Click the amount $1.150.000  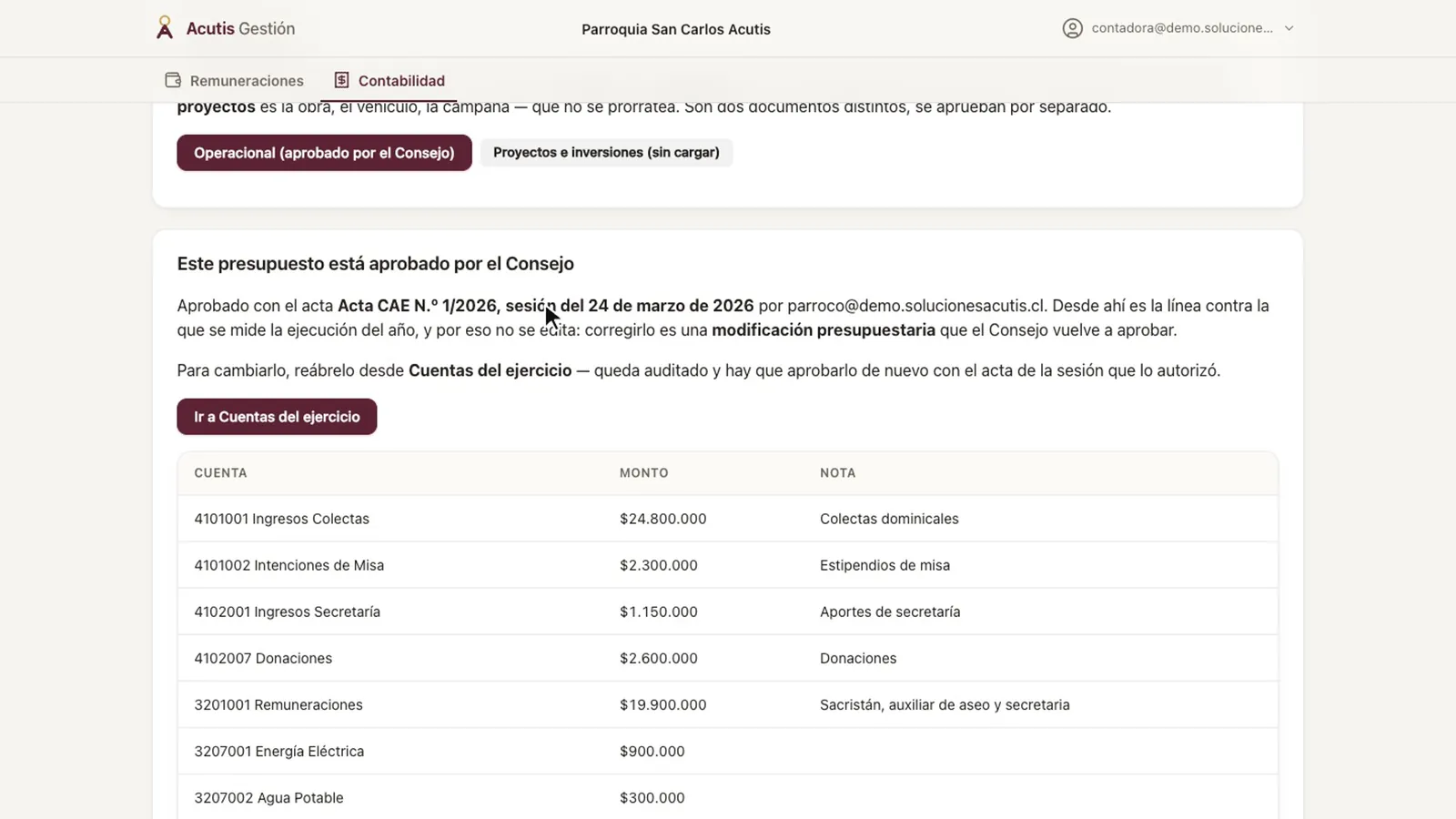659,612
